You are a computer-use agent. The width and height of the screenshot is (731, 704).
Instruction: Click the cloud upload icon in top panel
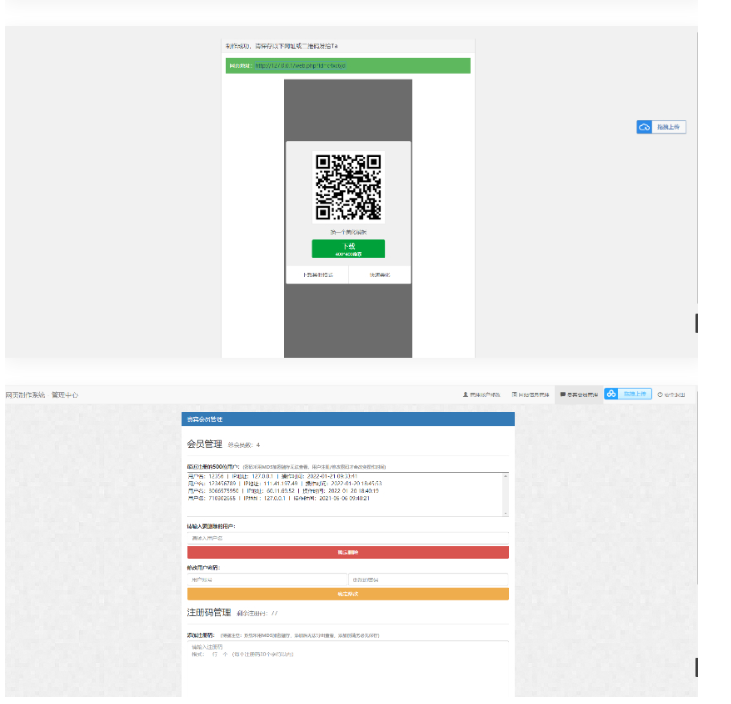pos(645,127)
